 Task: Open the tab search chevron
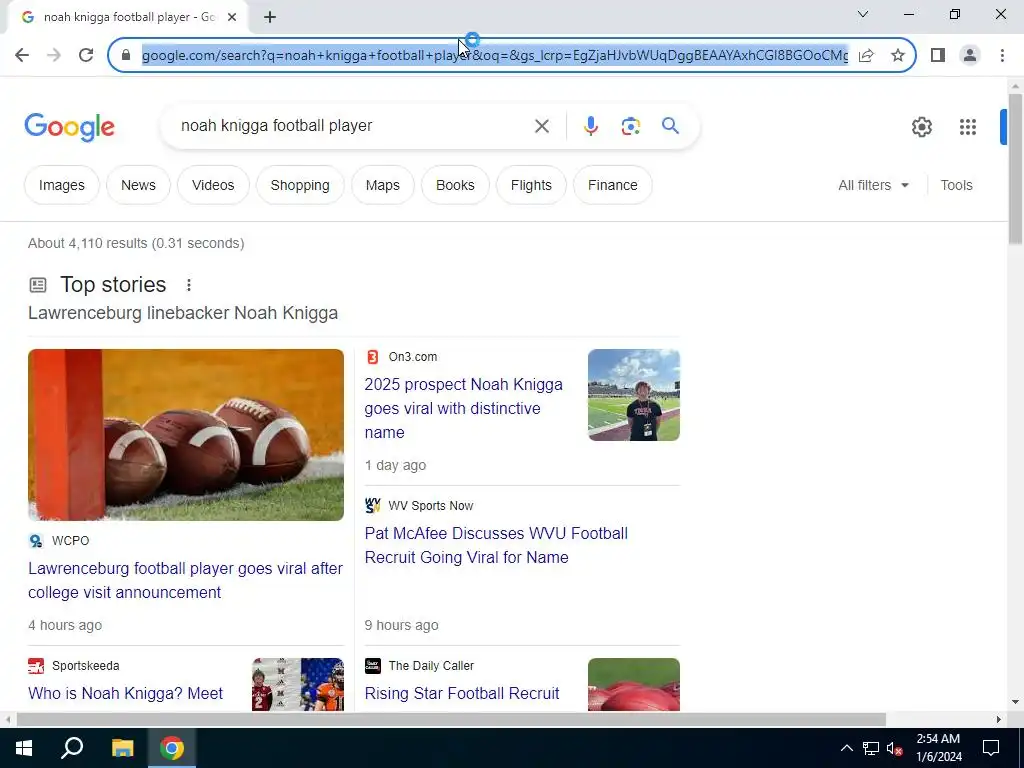863,14
